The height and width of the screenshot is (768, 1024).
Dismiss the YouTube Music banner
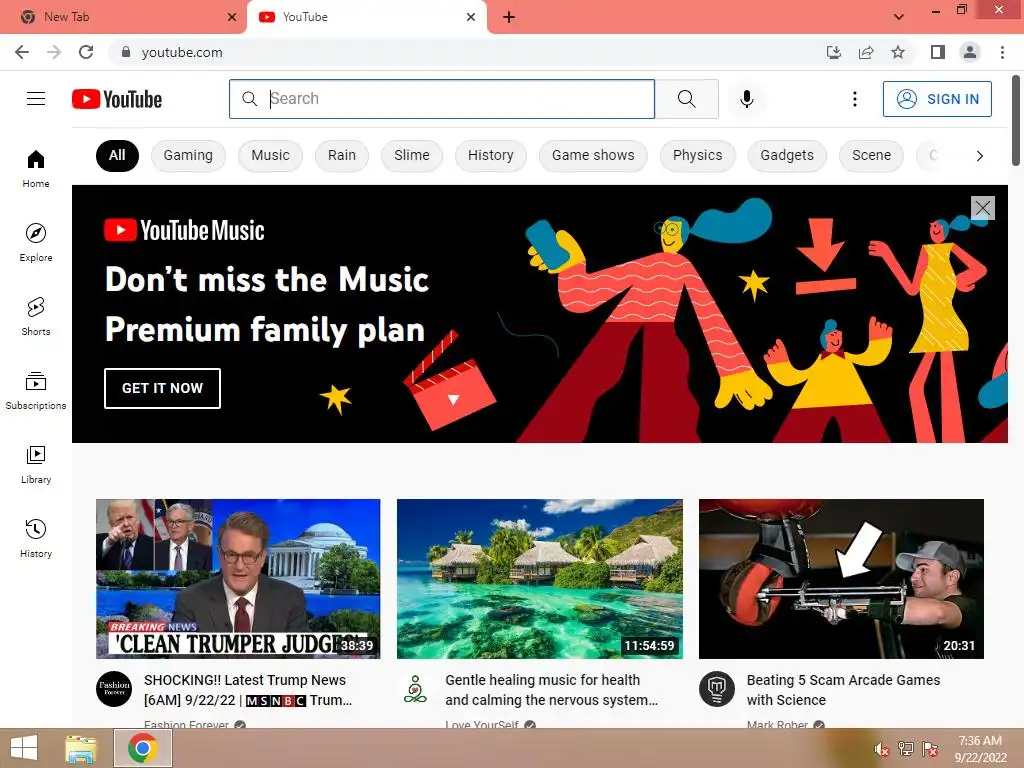(x=983, y=208)
